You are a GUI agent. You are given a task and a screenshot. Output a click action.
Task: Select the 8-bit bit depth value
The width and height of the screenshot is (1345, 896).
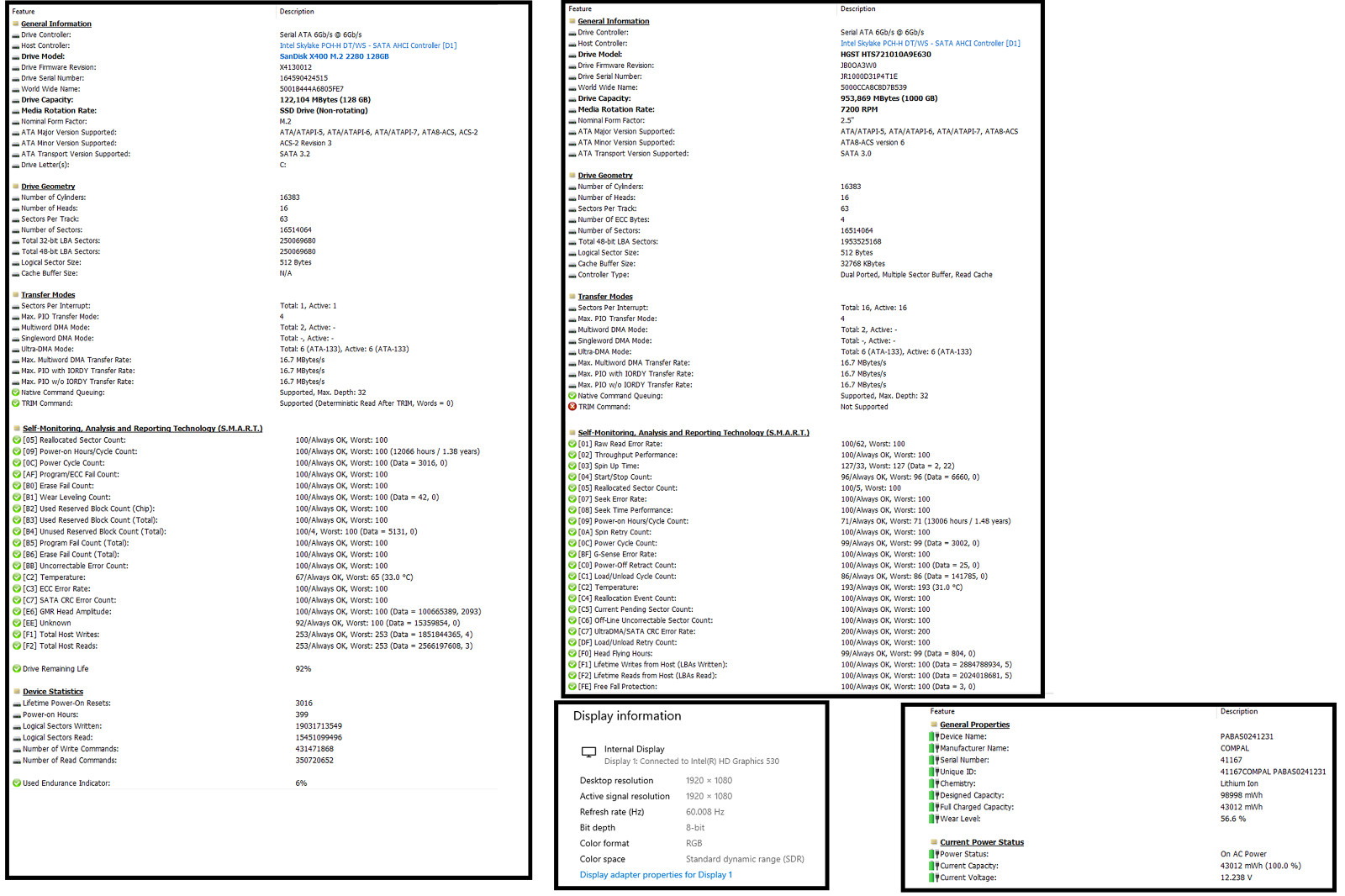(695, 828)
